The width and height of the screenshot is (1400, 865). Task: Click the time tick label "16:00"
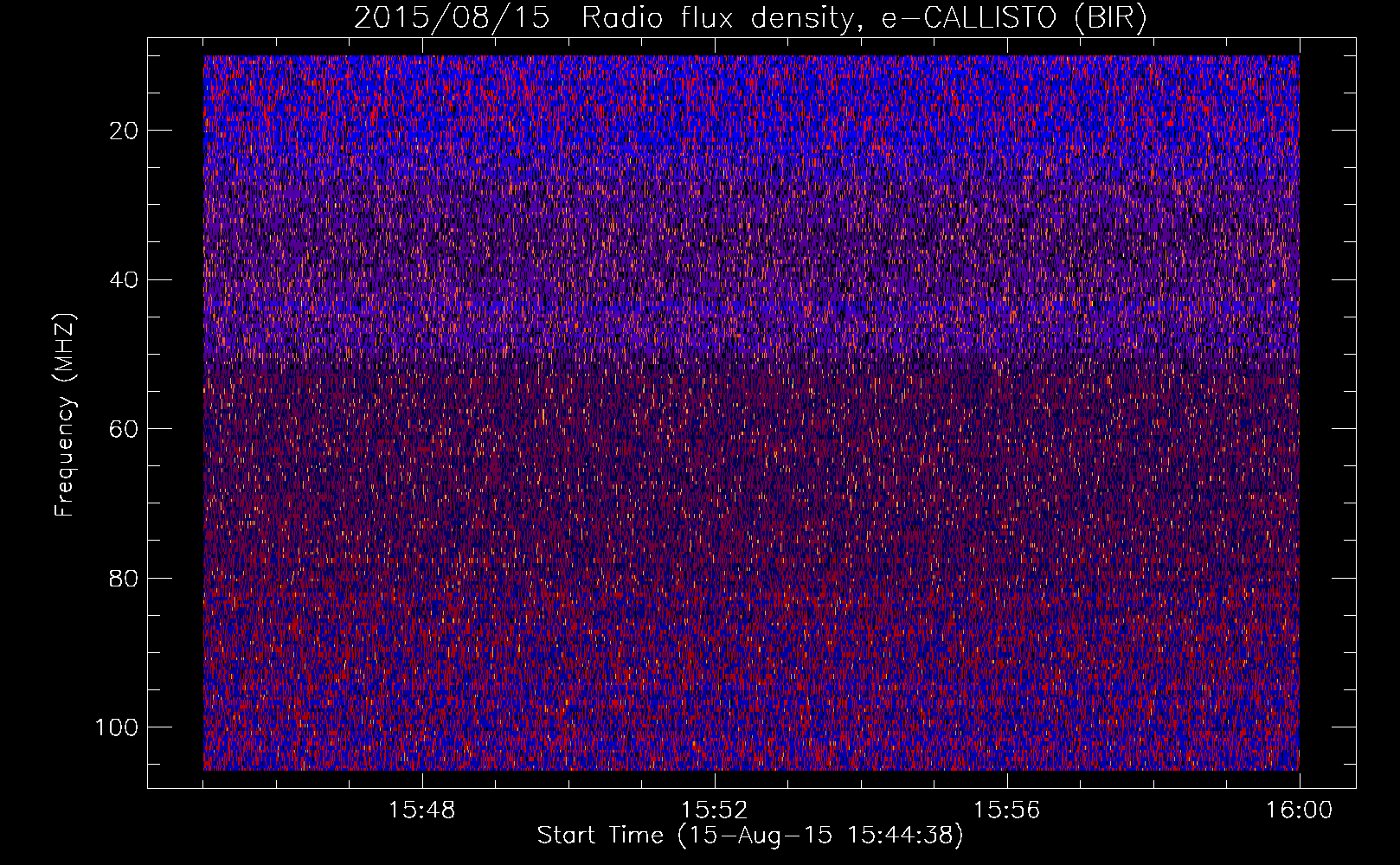pos(1300,811)
